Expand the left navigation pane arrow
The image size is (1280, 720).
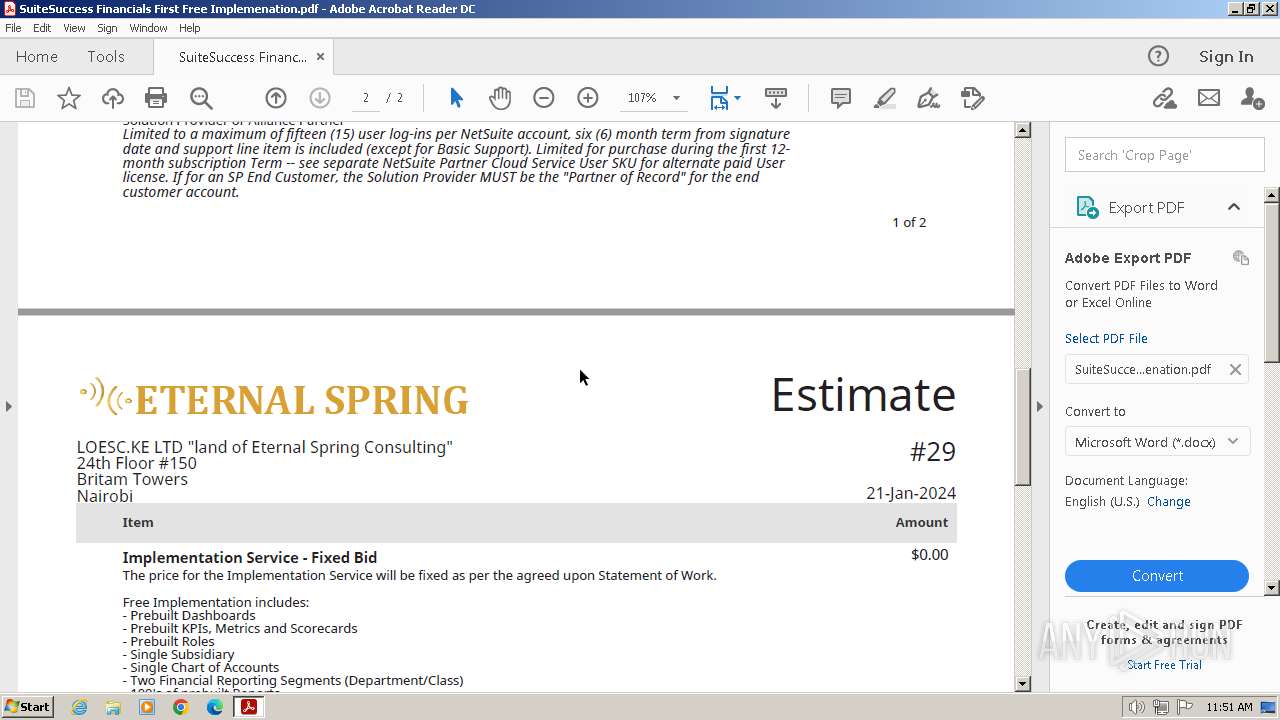tap(9, 406)
